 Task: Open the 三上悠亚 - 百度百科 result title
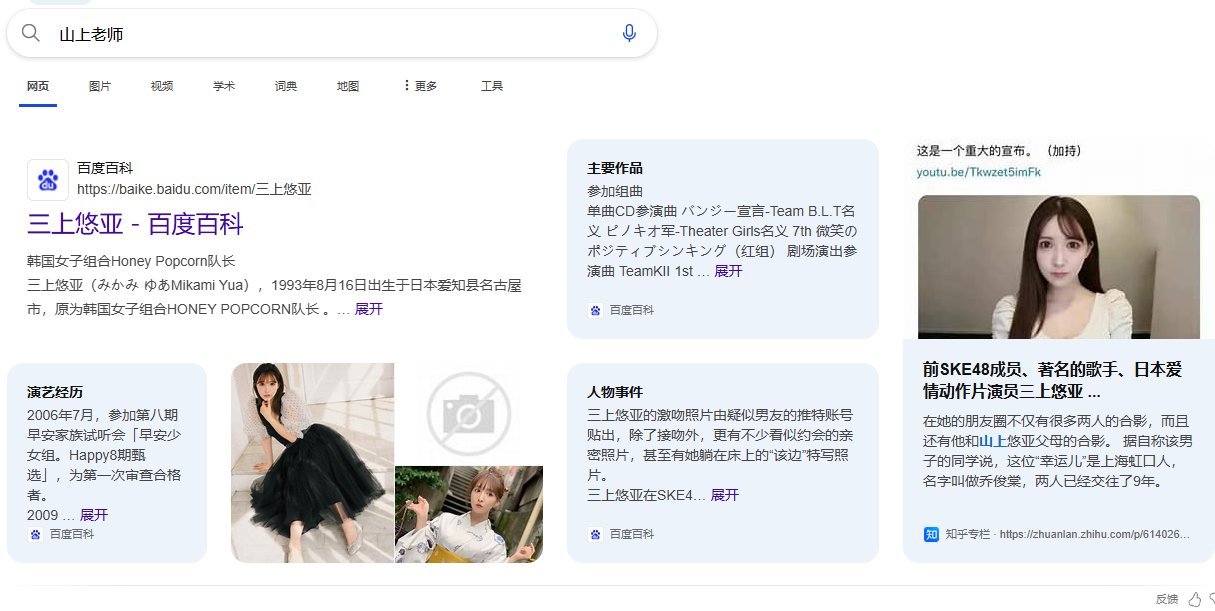coord(136,223)
